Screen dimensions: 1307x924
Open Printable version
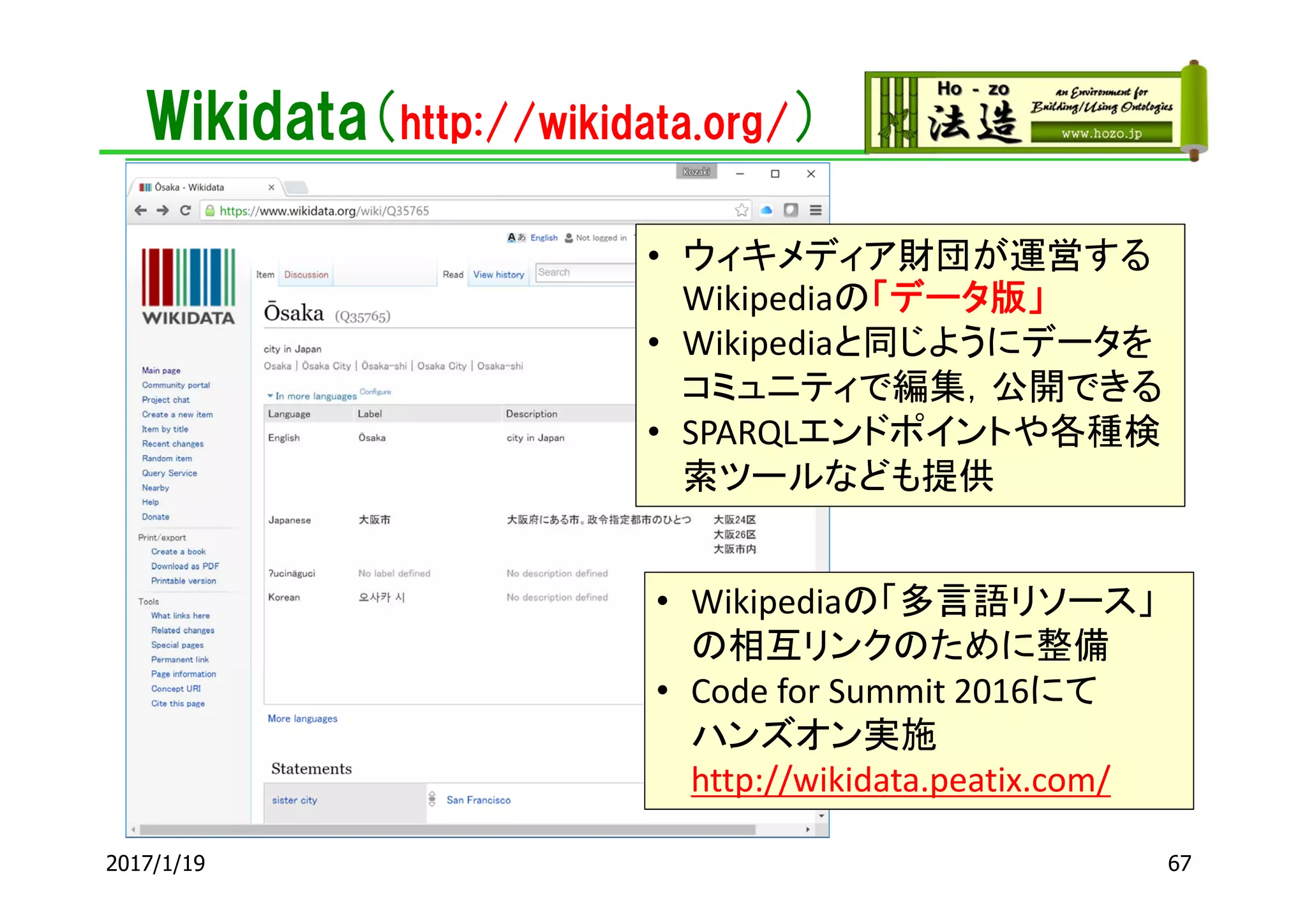184,581
